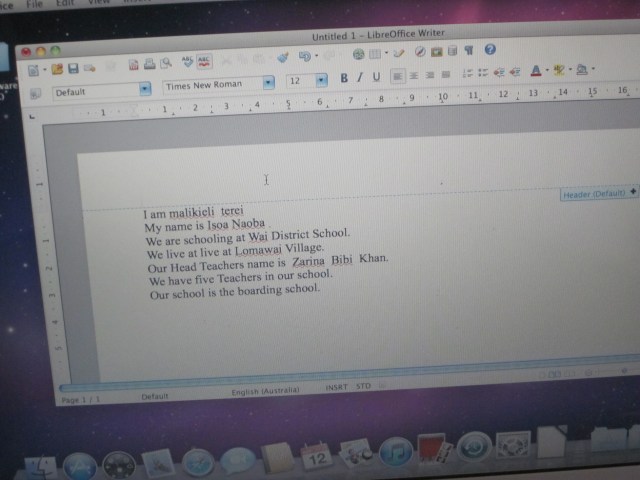Screen dimensions: 640x480
Task: Open the Edit menu
Action: tap(68, 5)
